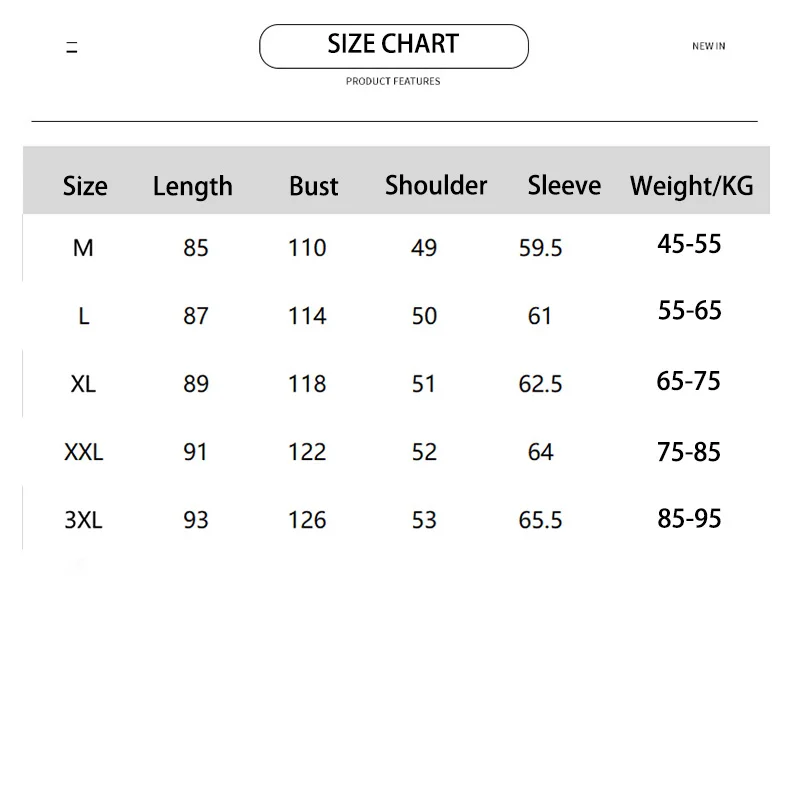Select the M size row label

click(x=83, y=248)
